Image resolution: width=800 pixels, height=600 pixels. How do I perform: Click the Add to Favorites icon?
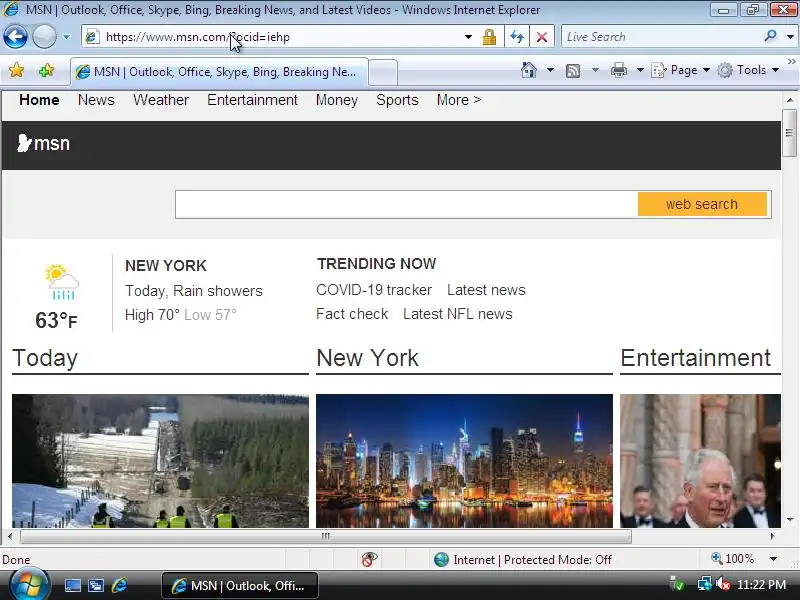click(x=46, y=70)
